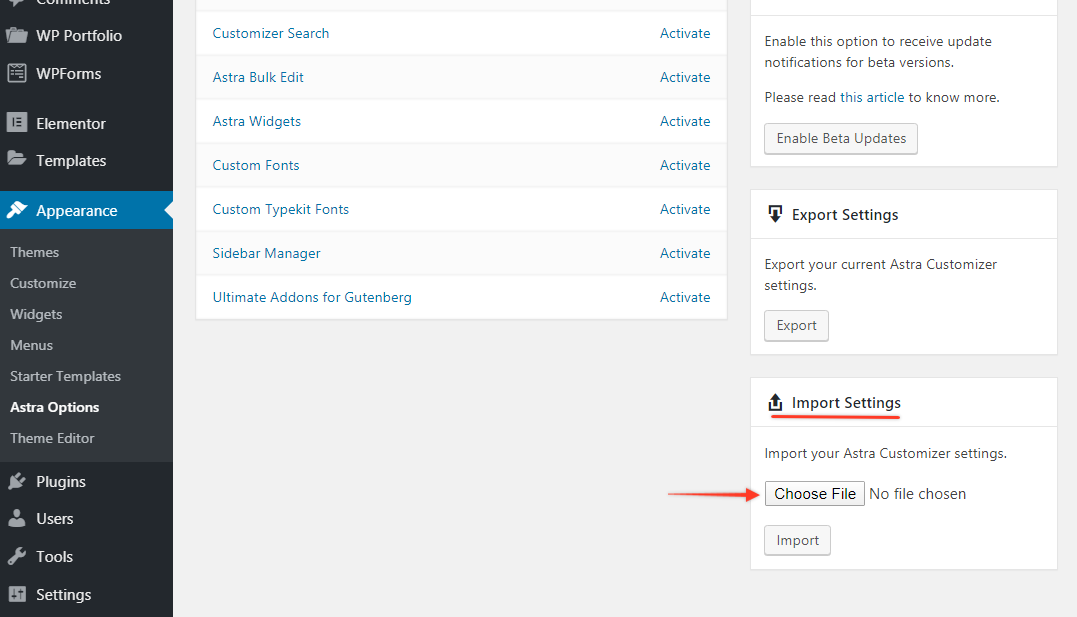
Task: Open the Menus submenu item
Action: click(x=32, y=345)
